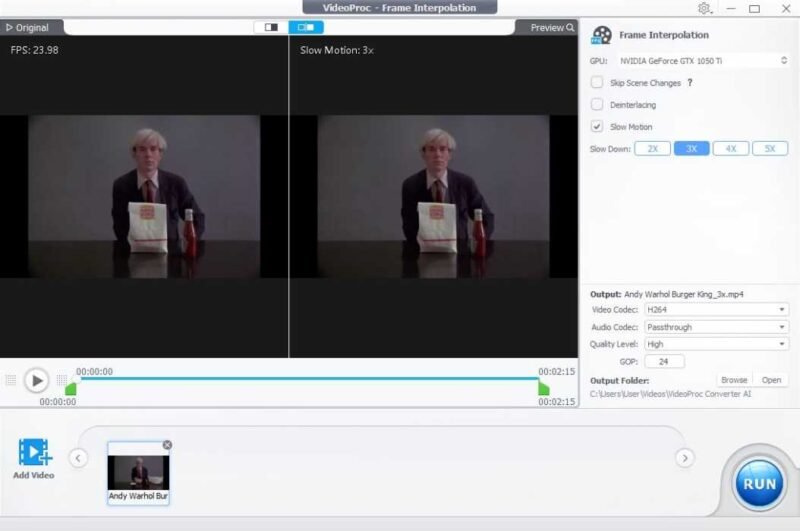Maximize the VideoProc window

click(x=755, y=9)
